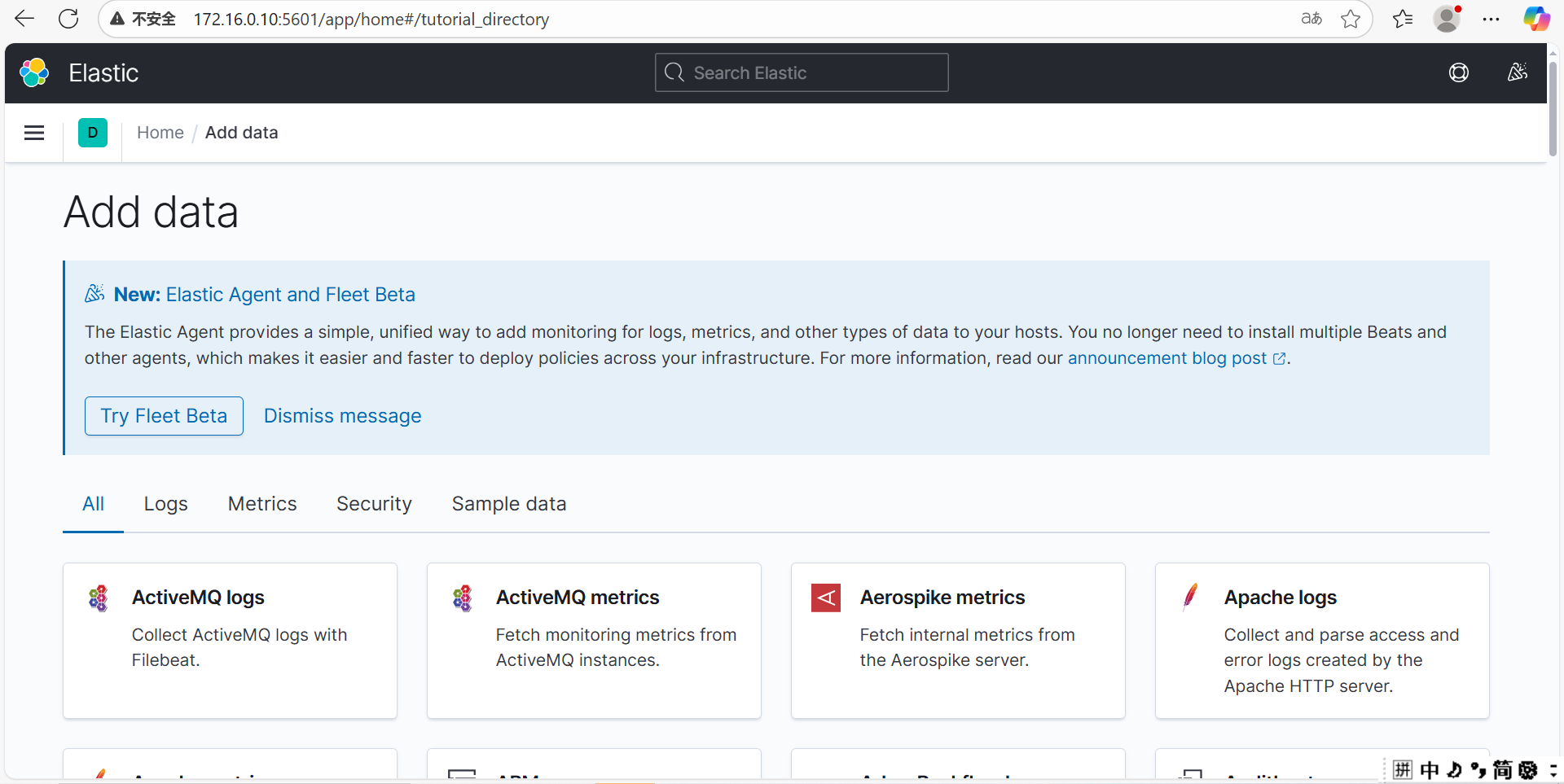Click the ActiveMQ metrics card icon

[463, 598]
